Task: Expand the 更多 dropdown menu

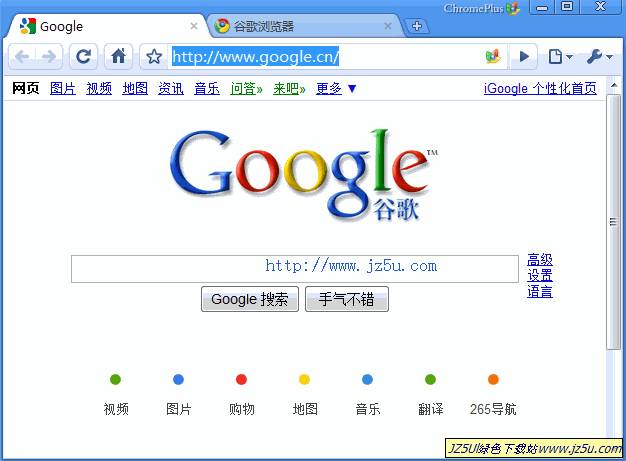Action: [336, 88]
